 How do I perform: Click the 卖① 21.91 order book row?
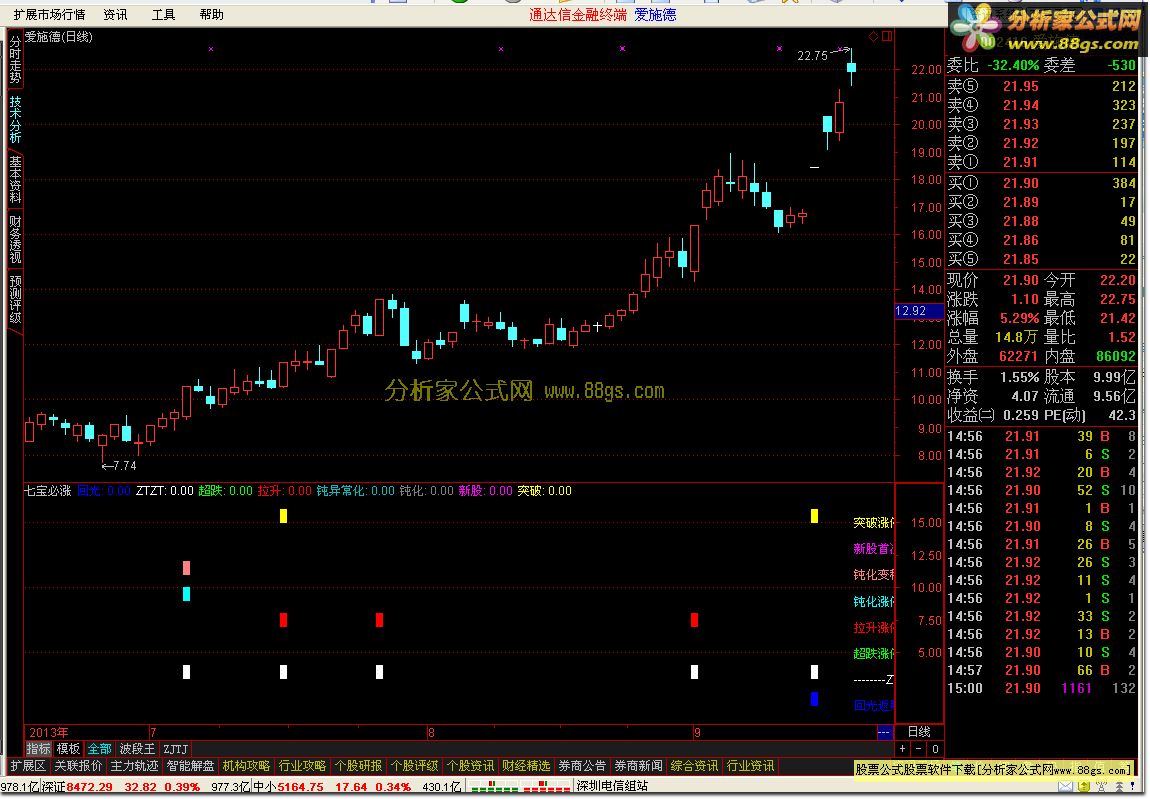pyautogui.click(x=1041, y=163)
